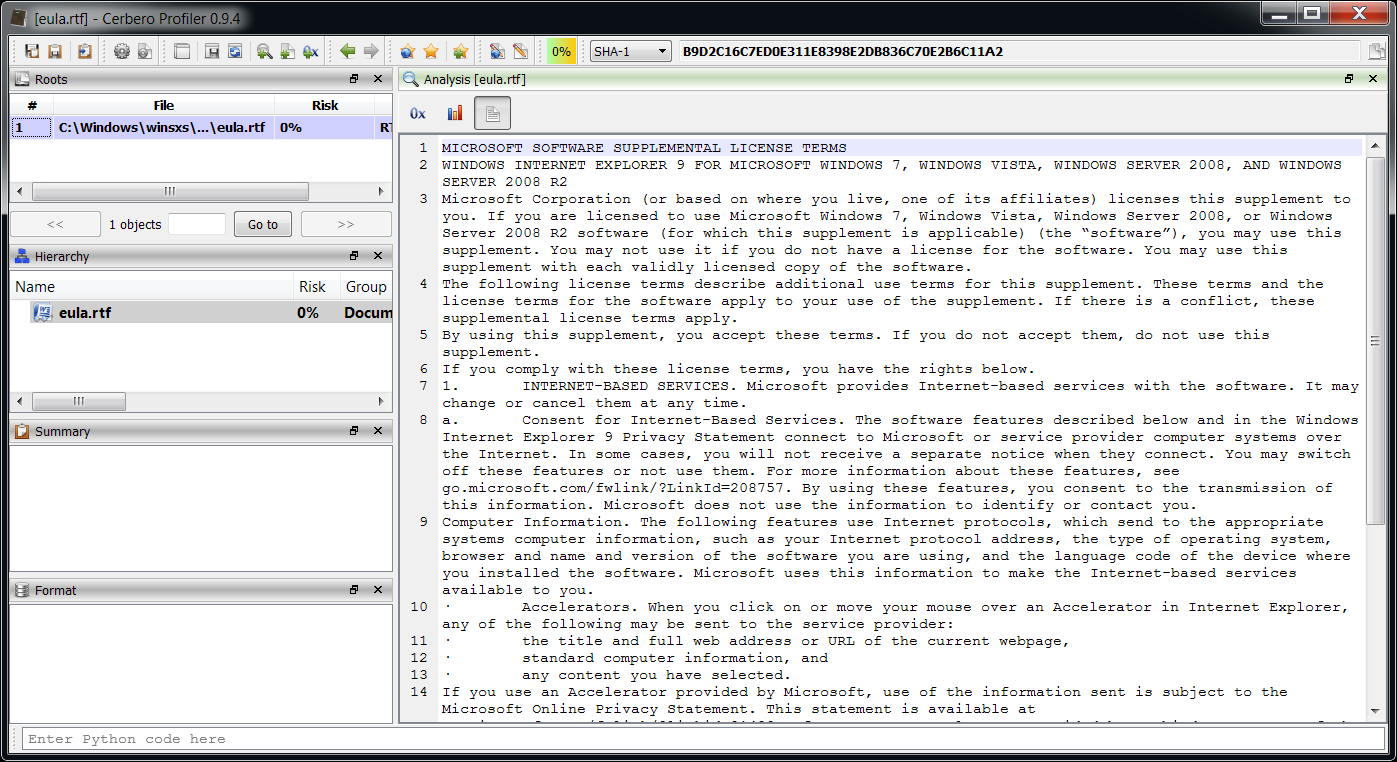Select eula.rtf in the Hierarchy tree
This screenshot has height=762, width=1397.
tap(85, 312)
